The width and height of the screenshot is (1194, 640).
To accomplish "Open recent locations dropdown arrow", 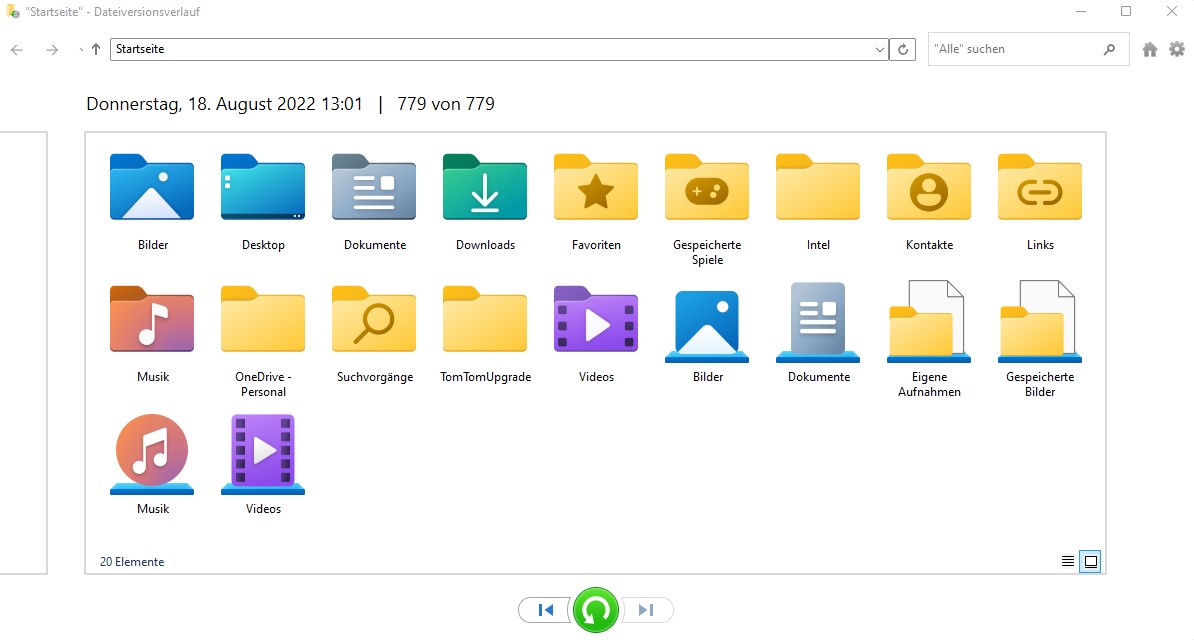I will point(80,49).
